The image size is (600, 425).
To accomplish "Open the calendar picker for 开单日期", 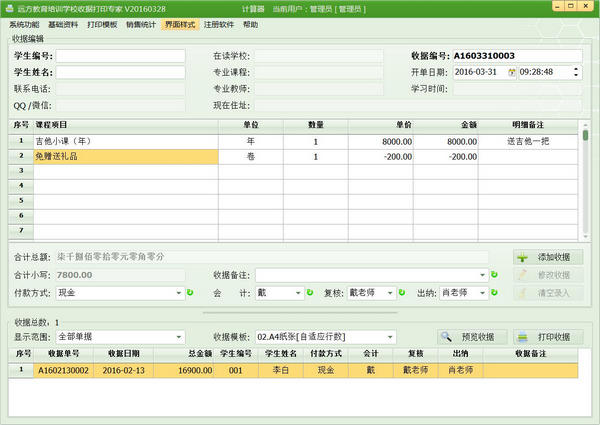I will [511, 72].
